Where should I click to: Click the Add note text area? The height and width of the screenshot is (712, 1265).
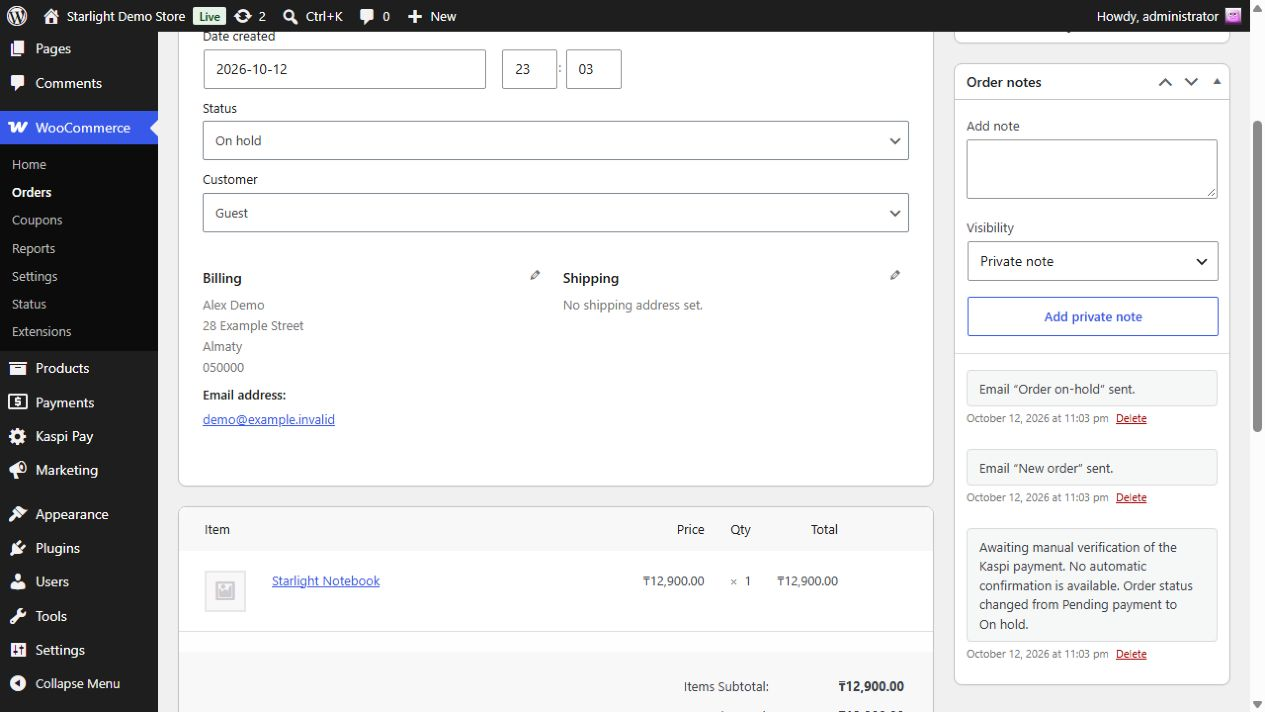coord(1092,169)
